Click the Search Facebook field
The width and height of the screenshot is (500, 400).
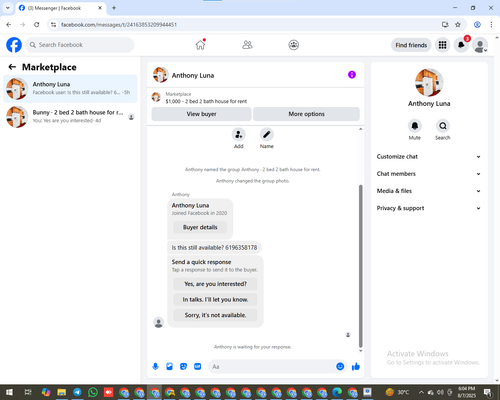tap(80, 45)
